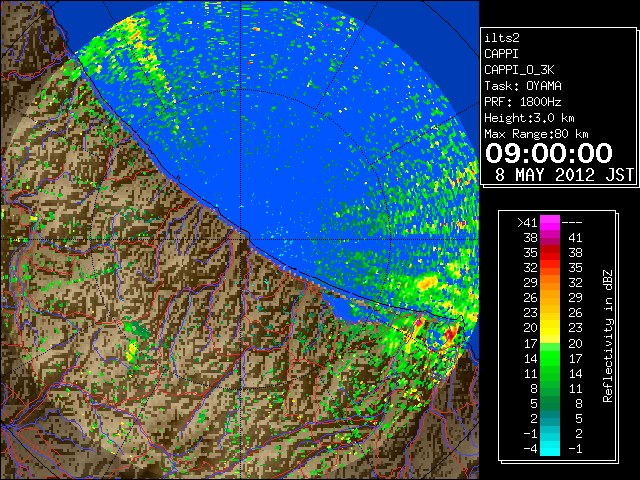Click the yellow 20 dBZ legend swatch
This screenshot has height=480, width=640.
[550, 328]
